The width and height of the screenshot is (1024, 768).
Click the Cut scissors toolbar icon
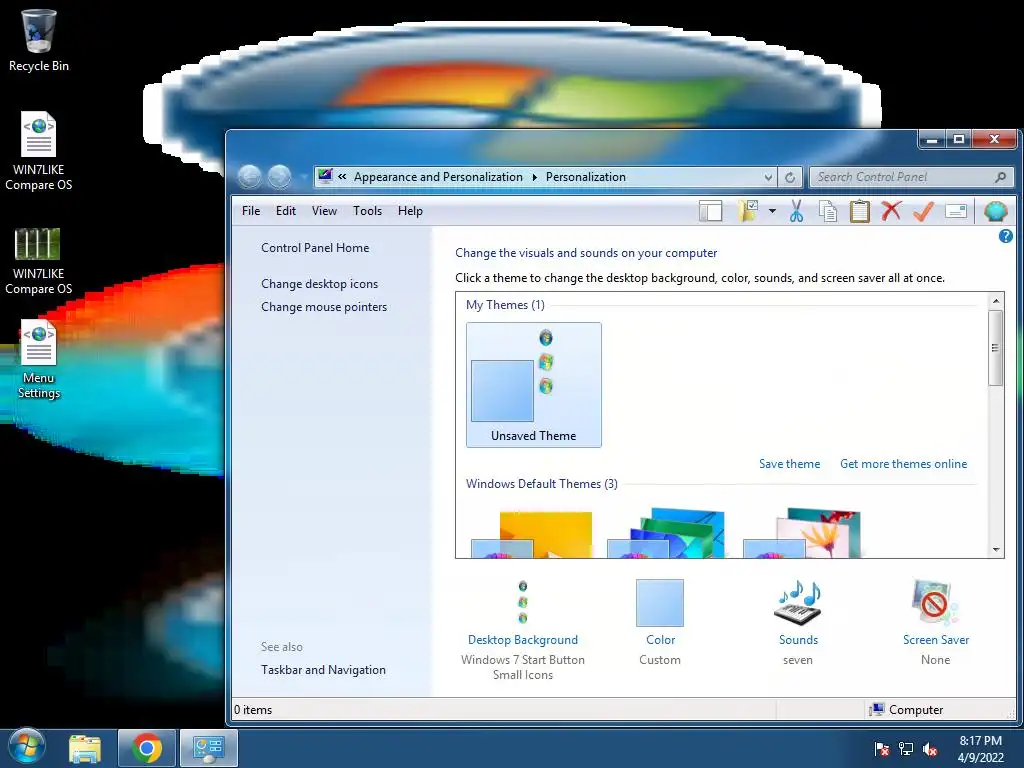[796, 211]
